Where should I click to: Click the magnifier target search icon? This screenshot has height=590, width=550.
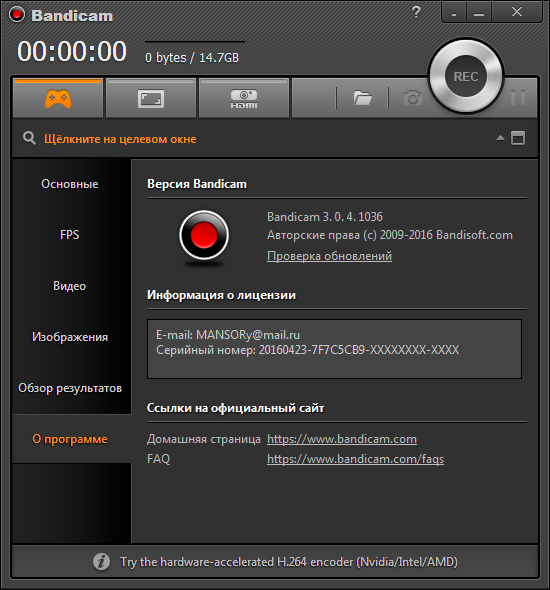(x=29, y=138)
